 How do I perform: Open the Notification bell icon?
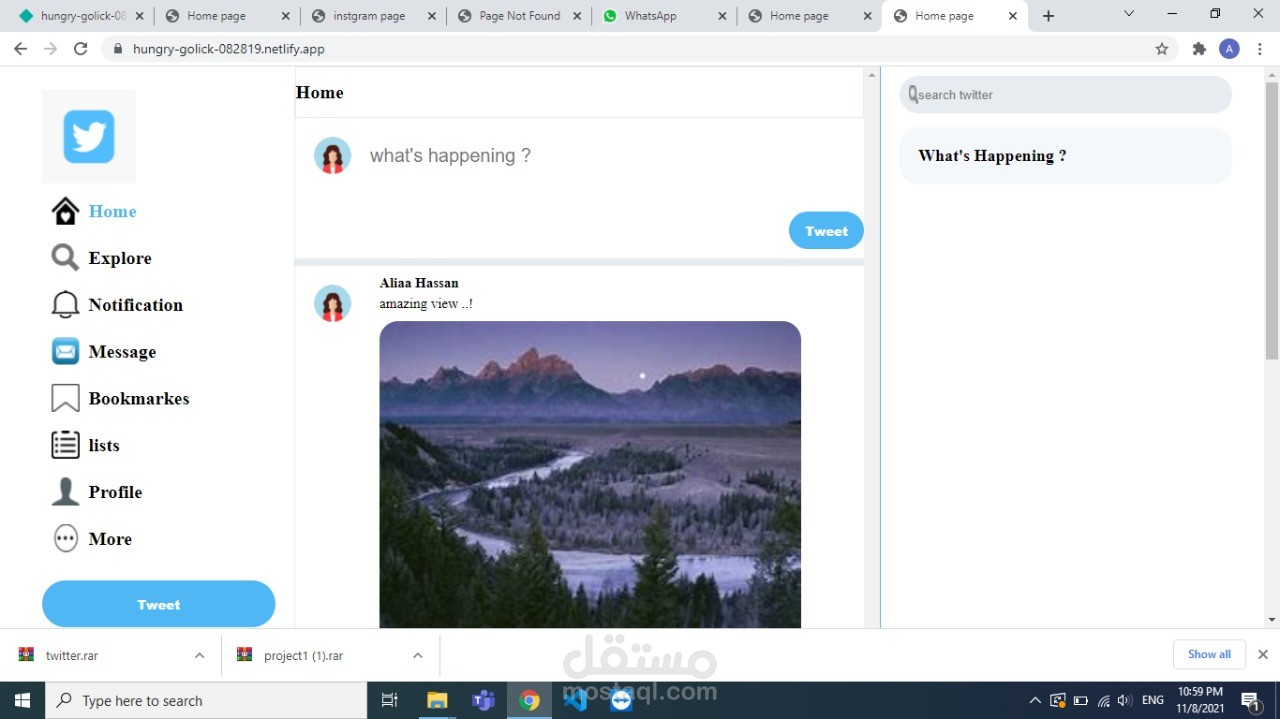click(x=64, y=305)
